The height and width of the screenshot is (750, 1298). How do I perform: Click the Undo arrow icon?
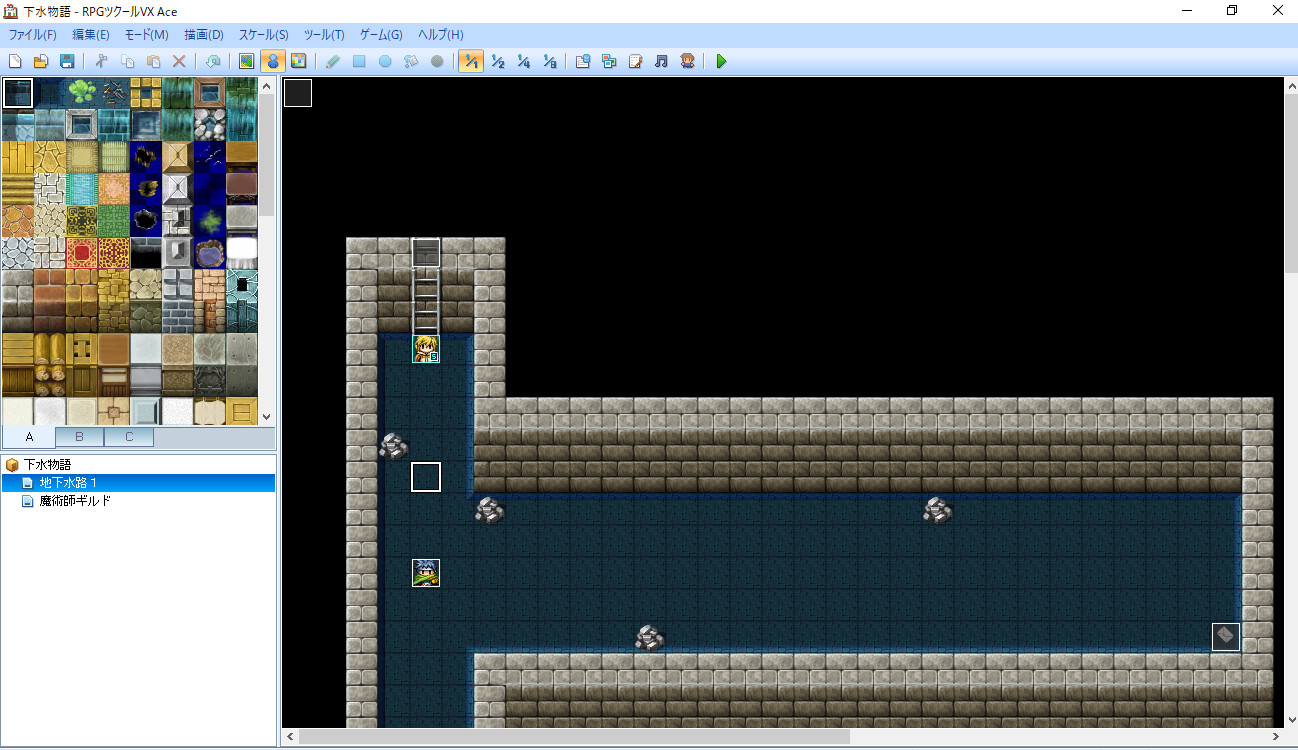point(213,62)
